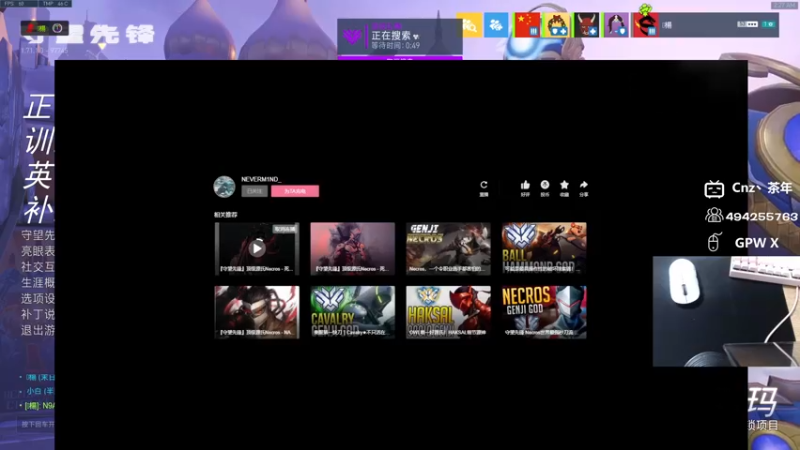
Task: Click the purple competitive queue emblem
Action: click(353, 37)
